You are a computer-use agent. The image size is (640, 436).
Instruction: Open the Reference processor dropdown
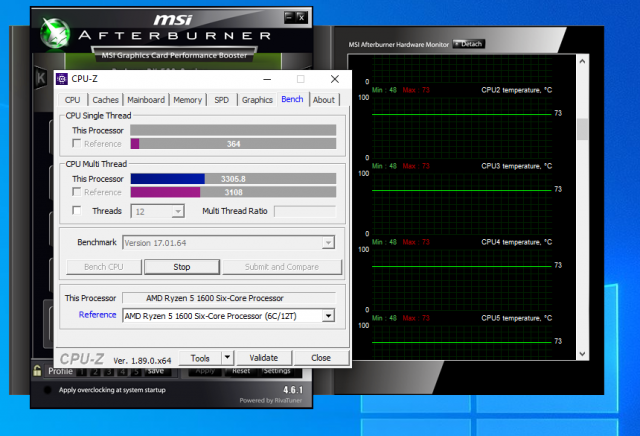click(x=327, y=316)
